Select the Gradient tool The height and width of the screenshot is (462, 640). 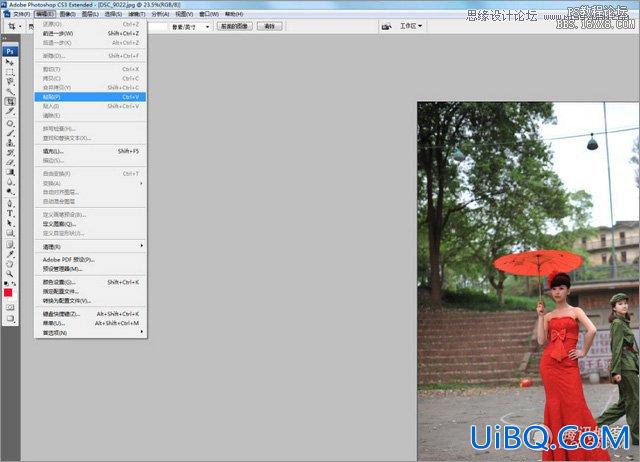coord(10,172)
